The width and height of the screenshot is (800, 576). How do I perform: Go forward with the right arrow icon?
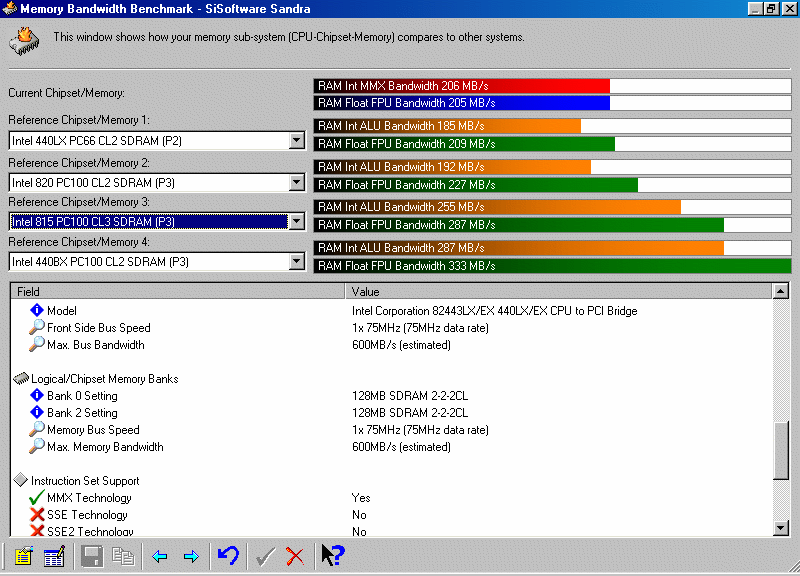tap(191, 556)
